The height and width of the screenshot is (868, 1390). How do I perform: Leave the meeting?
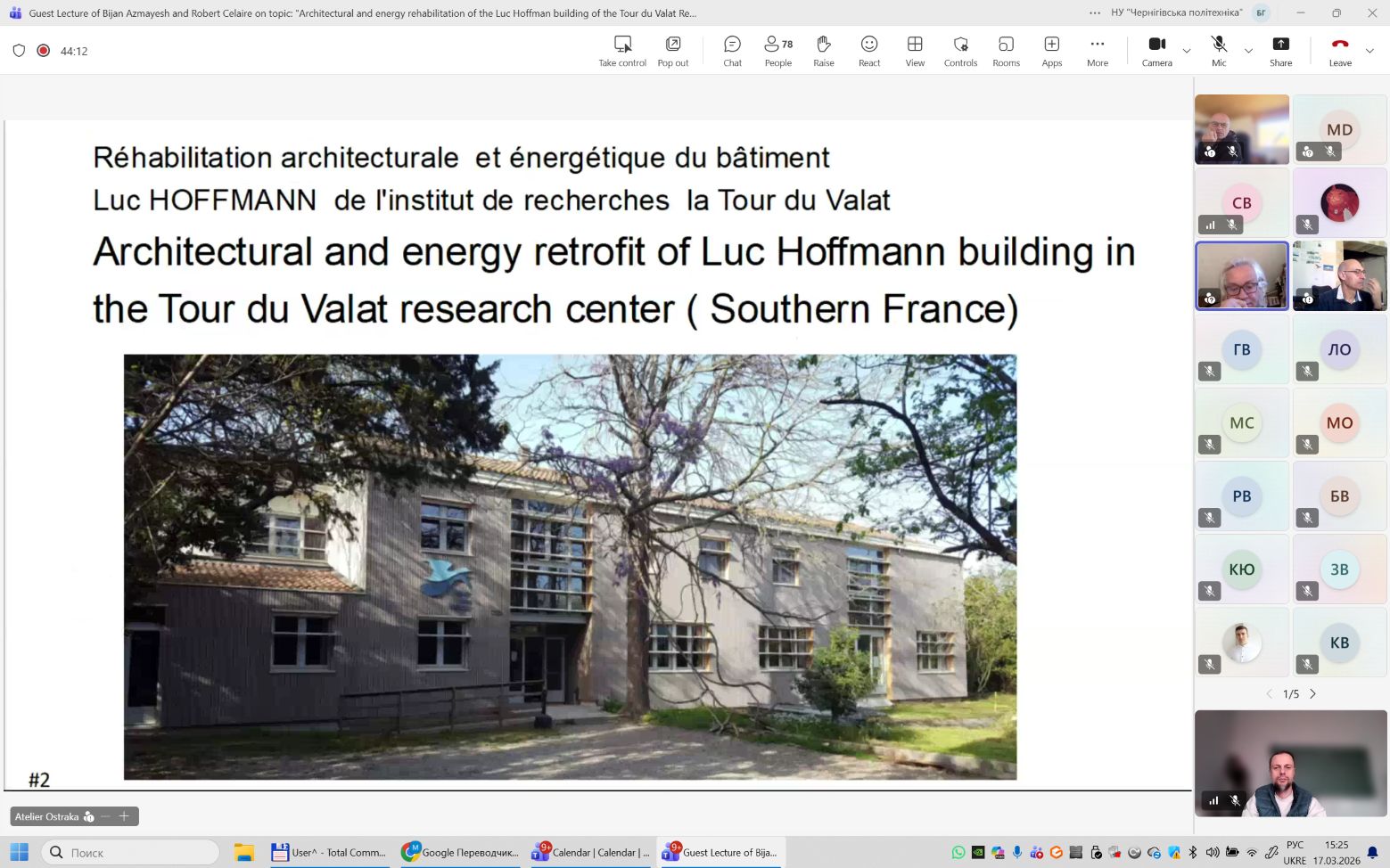point(1340,51)
